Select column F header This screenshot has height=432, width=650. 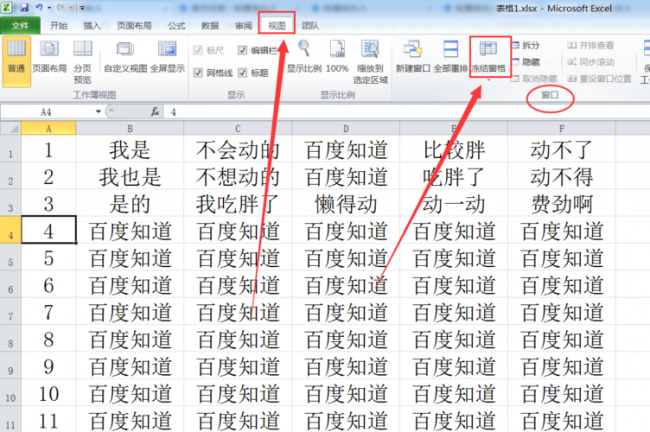[x=562, y=129]
